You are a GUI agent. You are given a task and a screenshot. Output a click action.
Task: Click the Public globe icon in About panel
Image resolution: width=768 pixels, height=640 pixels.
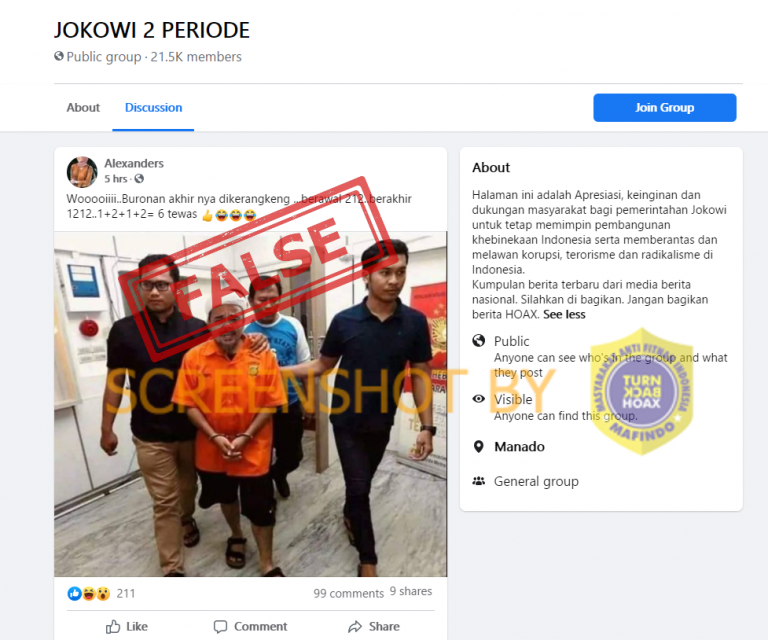click(x=479, y=340)
